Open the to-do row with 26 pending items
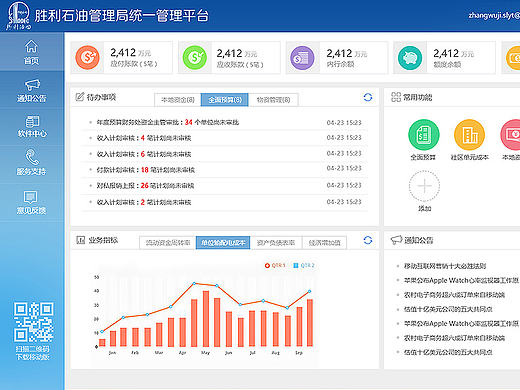This screenshot has width=520, height=390. click(x=225, y=185)
